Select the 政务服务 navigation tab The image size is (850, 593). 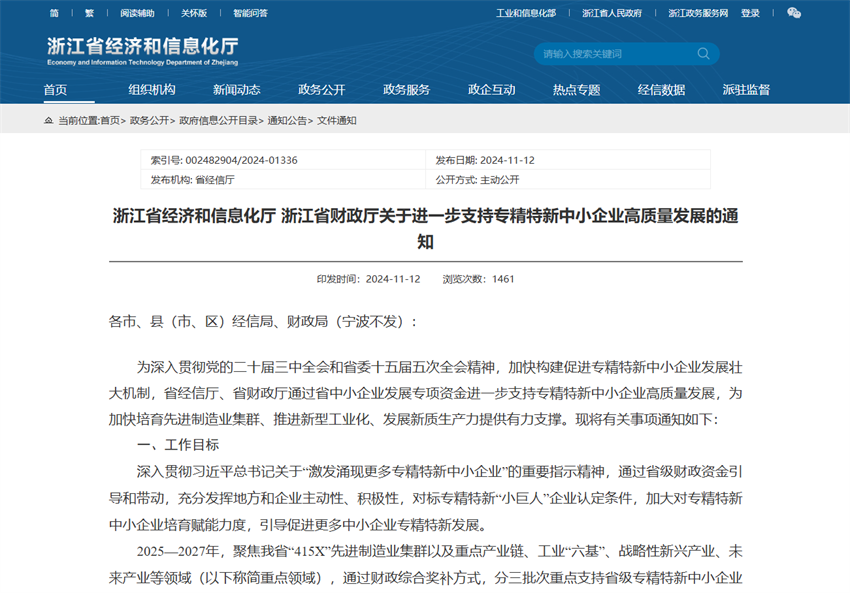(x=407, y=90)
